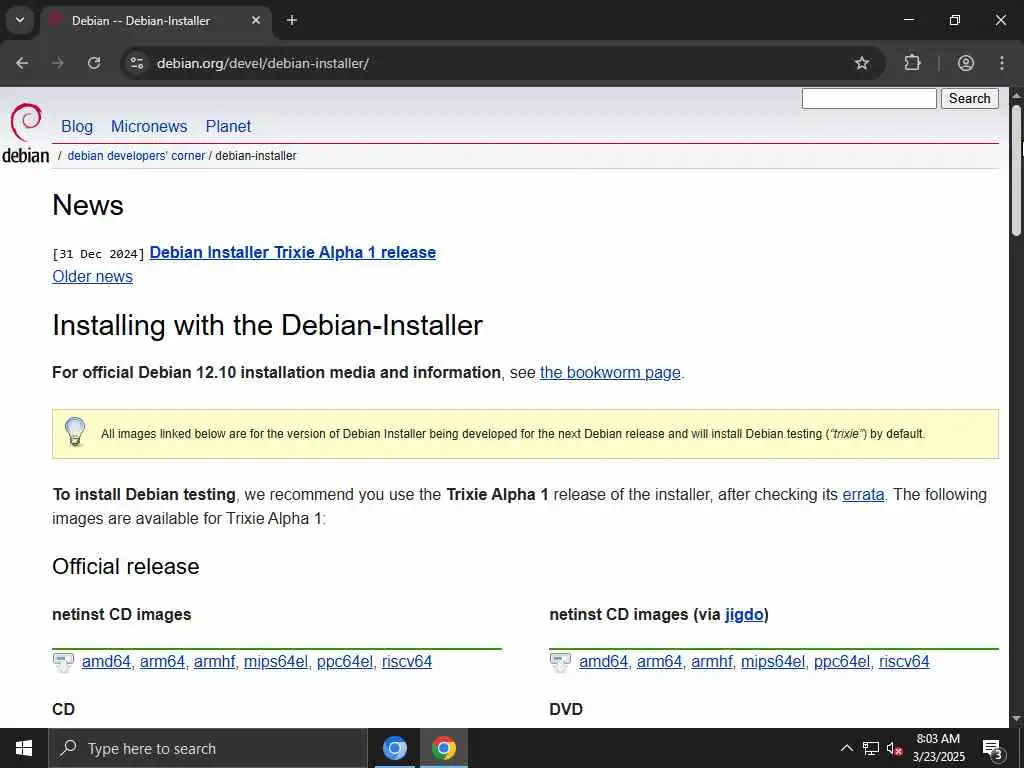Image resolution: width=1024 pixels, height=768 pixels.
Task: Download riscv64 netinst CD image
Action: click(x=407, y=662)
